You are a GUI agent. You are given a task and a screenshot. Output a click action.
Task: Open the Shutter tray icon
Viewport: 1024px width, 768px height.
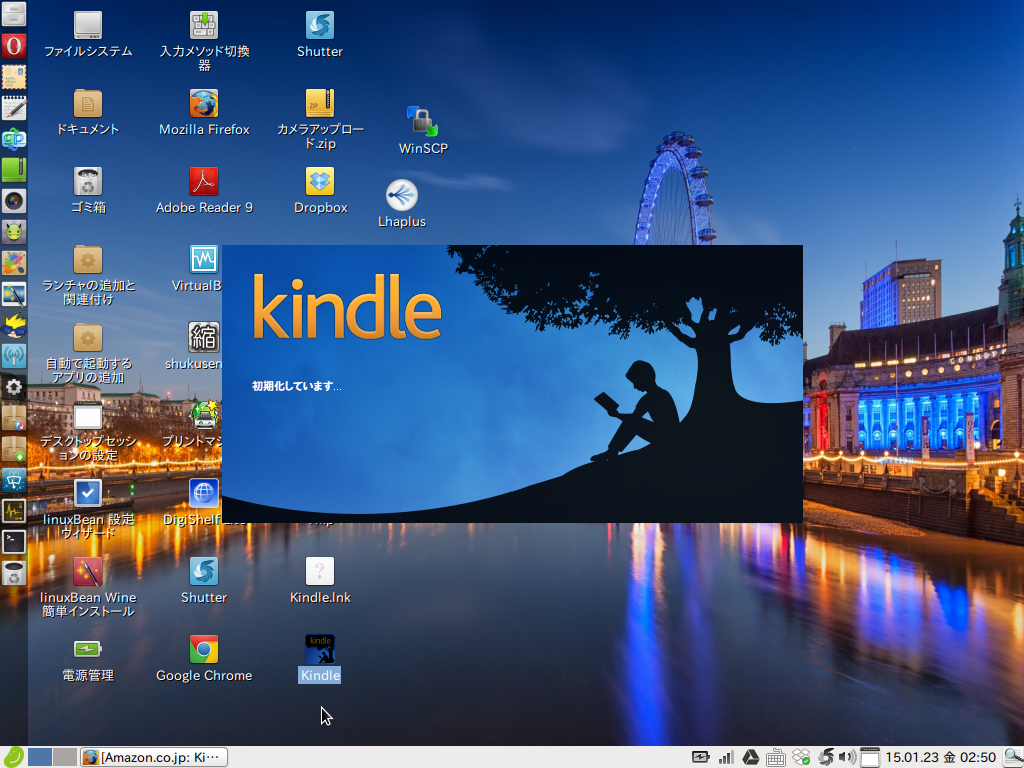tap(825, 758)
